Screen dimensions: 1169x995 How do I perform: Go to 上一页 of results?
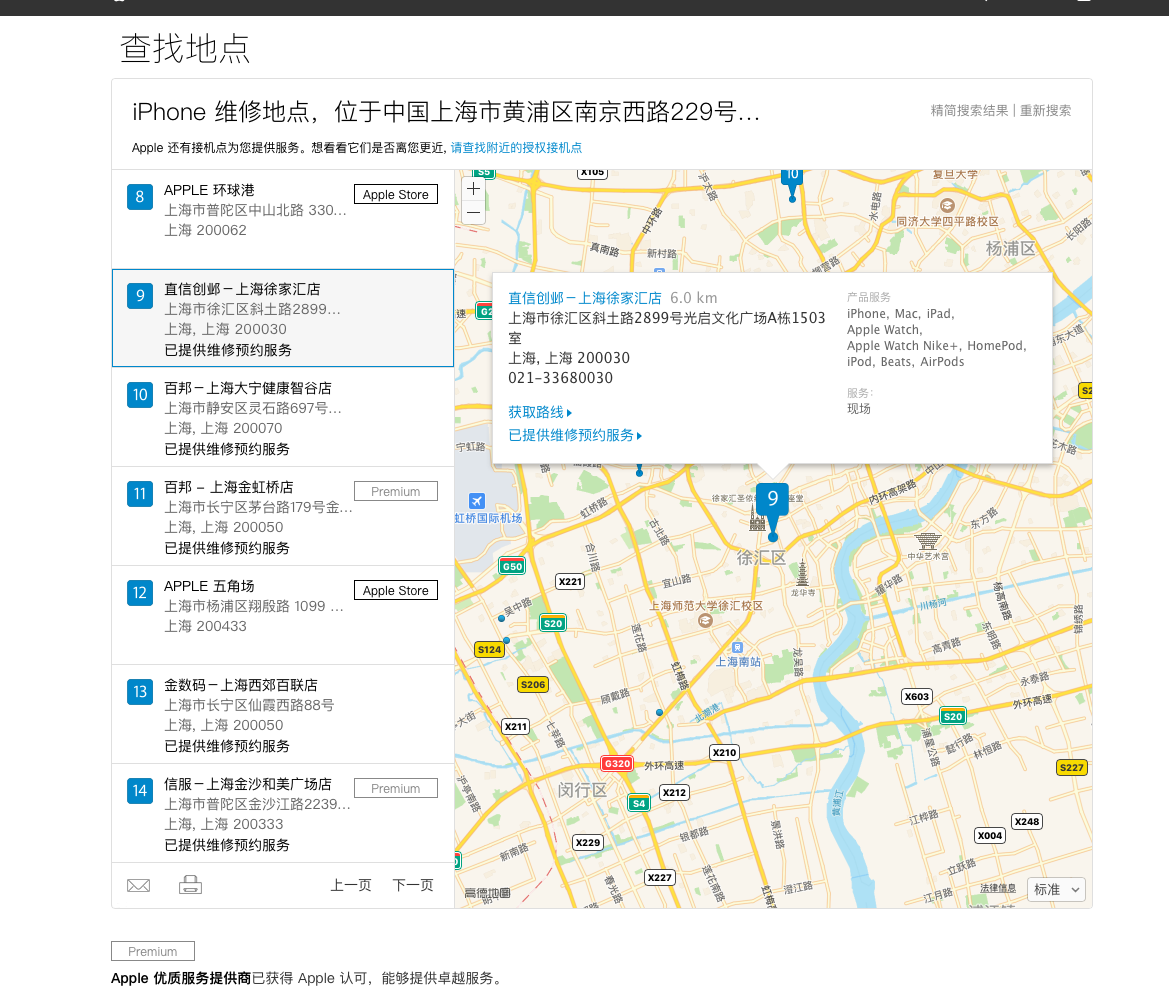pos(351,885)
